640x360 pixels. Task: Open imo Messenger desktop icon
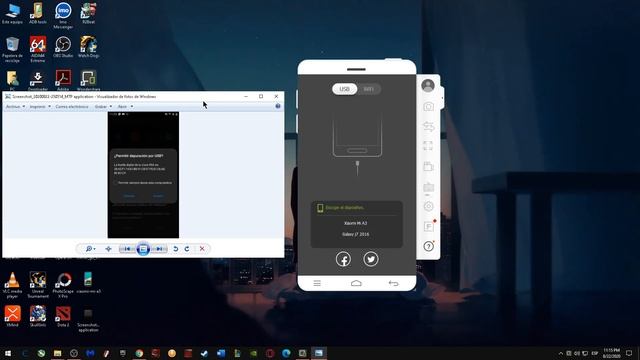pyautogui.click(x=63, y=16)
